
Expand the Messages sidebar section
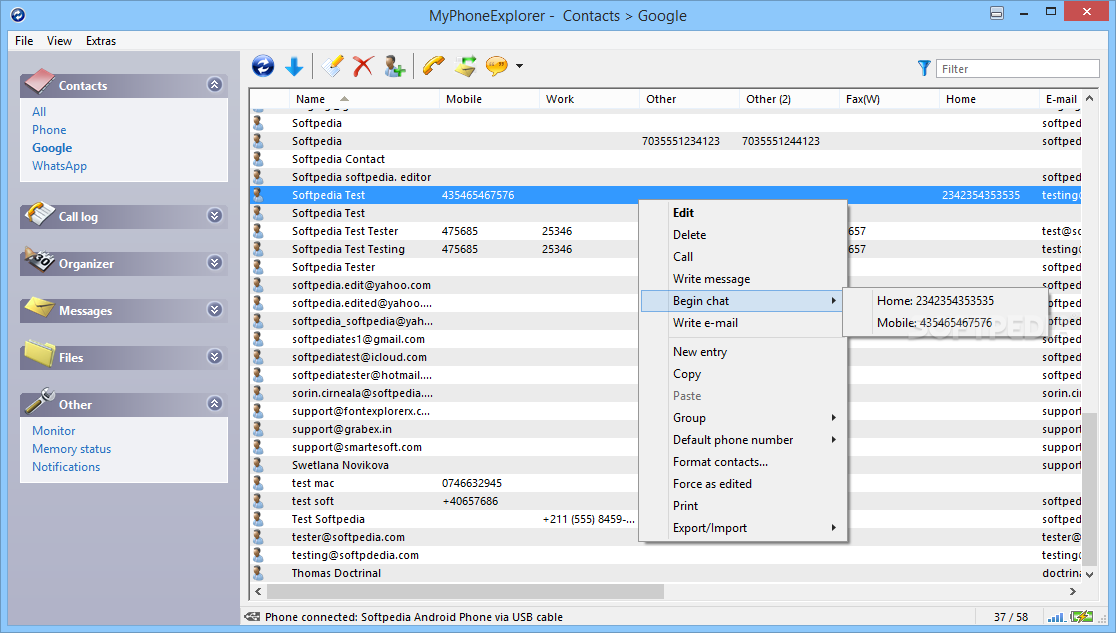pos(214,310)
